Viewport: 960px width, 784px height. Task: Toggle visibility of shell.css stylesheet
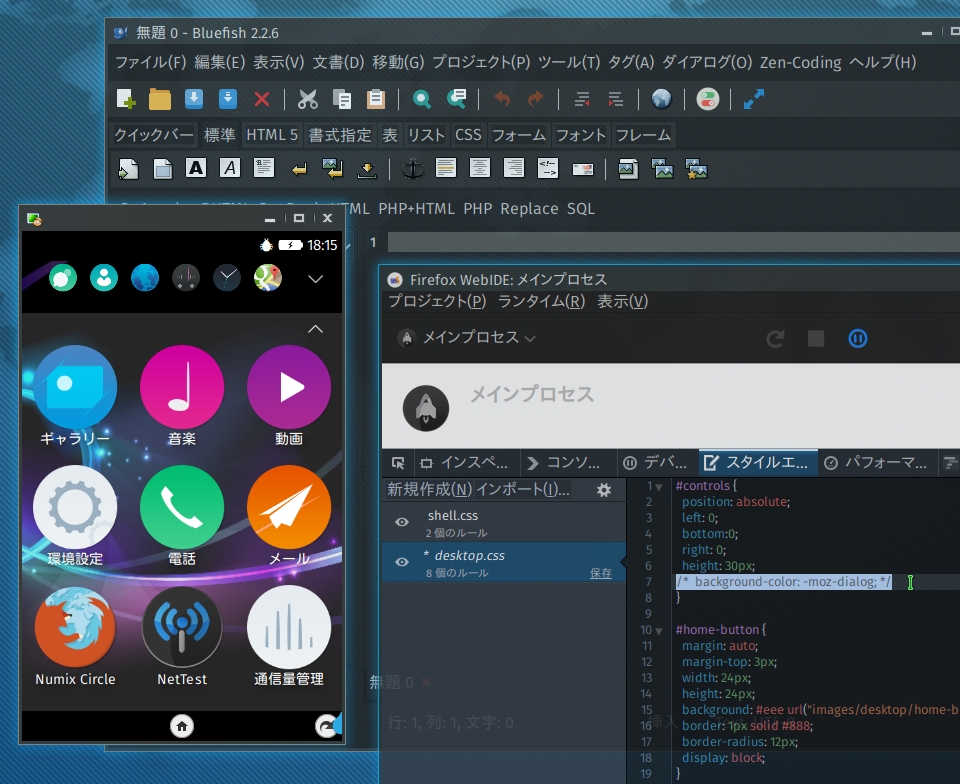(x=402, y=522)
